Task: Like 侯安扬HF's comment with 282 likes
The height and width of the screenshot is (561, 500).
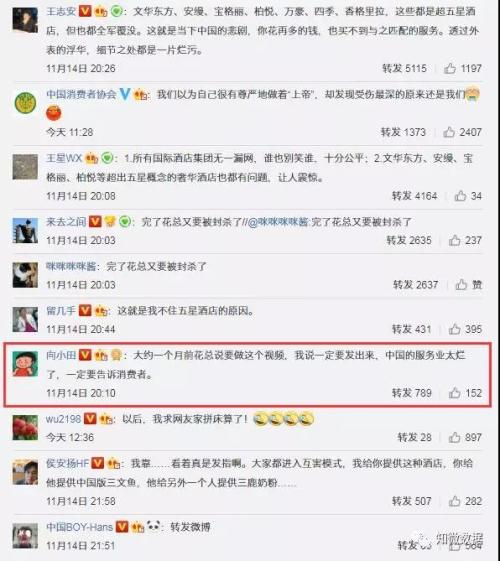Action: point(454,501)
